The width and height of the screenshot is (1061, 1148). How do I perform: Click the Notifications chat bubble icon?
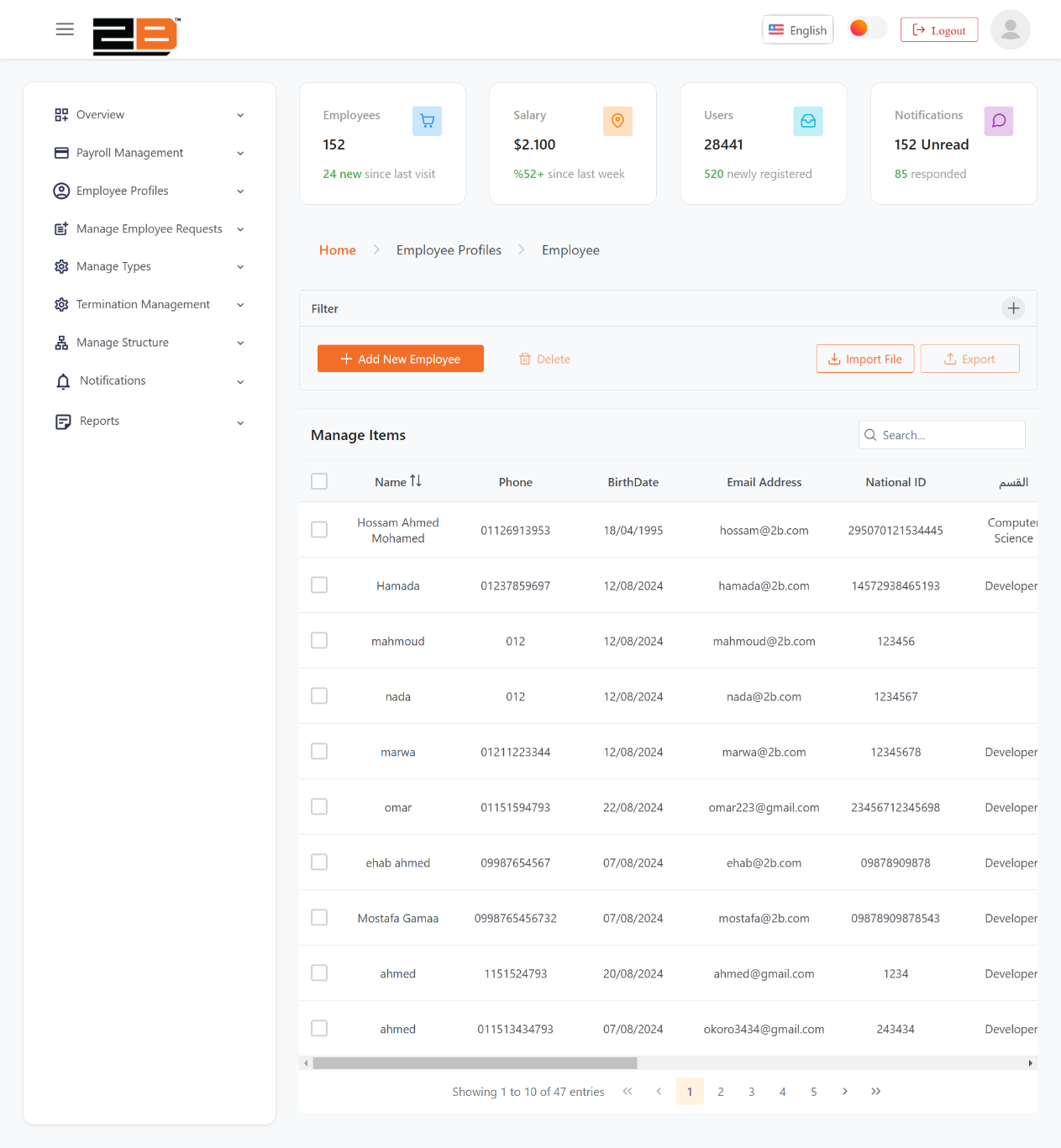click(998, 121)
